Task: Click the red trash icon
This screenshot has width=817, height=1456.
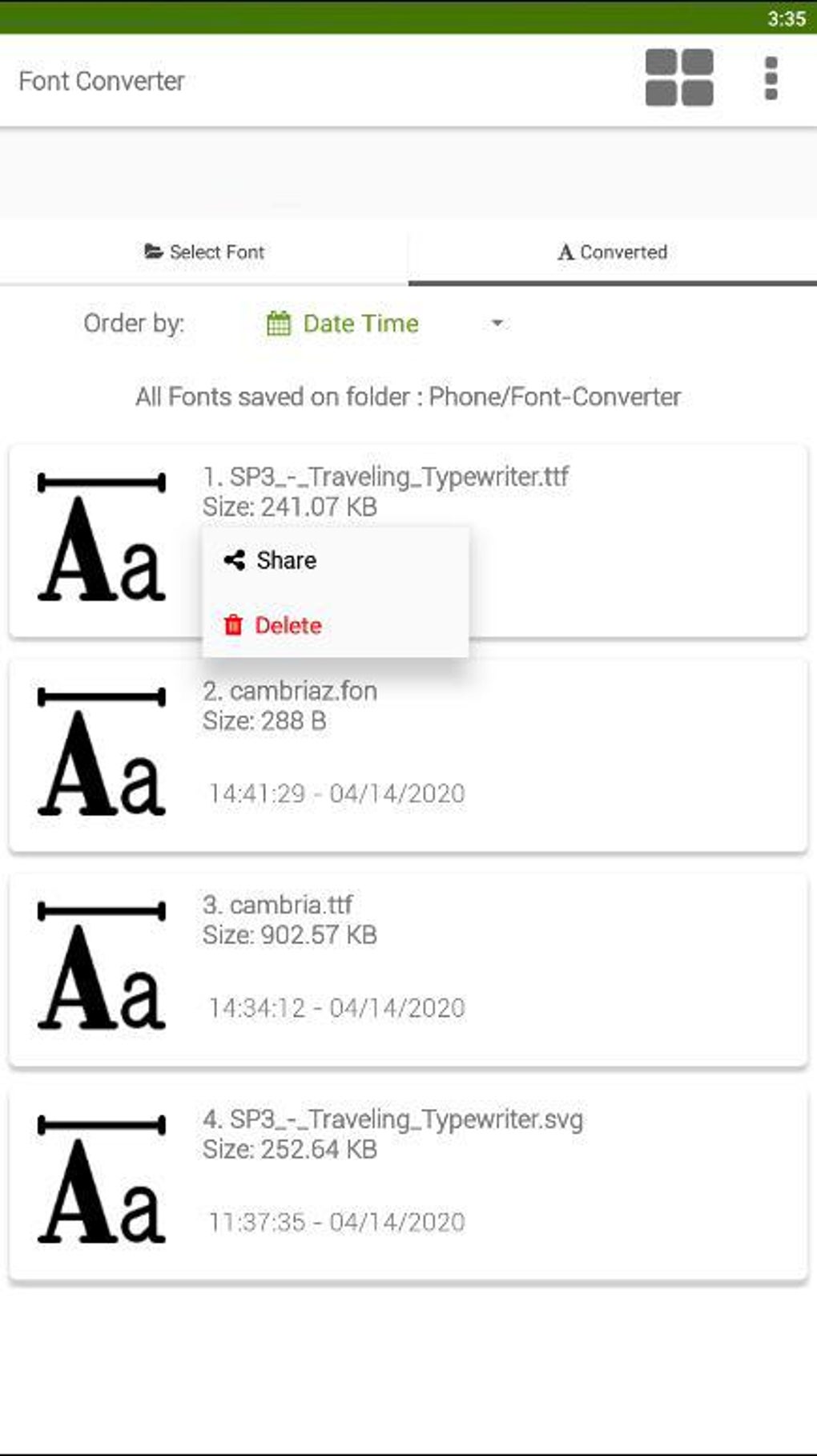Action: click(233, 625)
